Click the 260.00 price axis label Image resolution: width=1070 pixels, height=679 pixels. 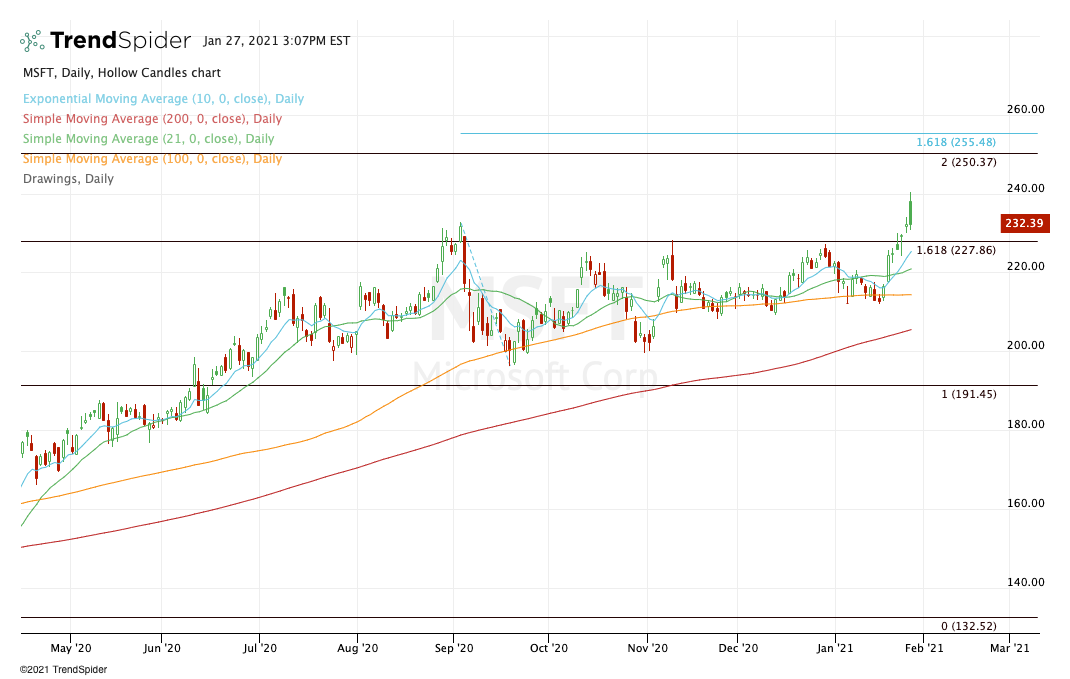click(1026, 109)
